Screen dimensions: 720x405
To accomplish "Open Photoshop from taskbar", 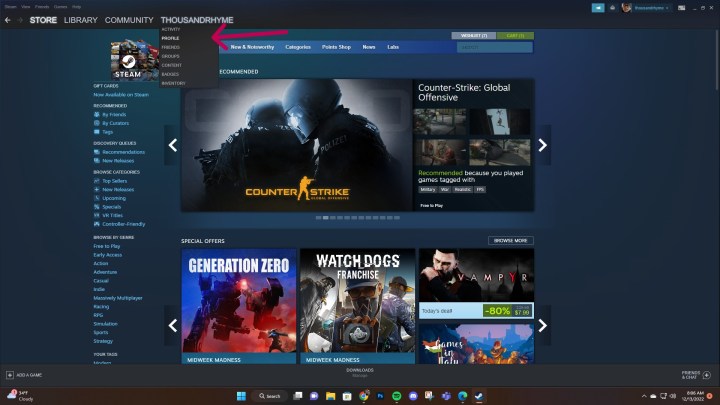I will click(x=380, y=396).
